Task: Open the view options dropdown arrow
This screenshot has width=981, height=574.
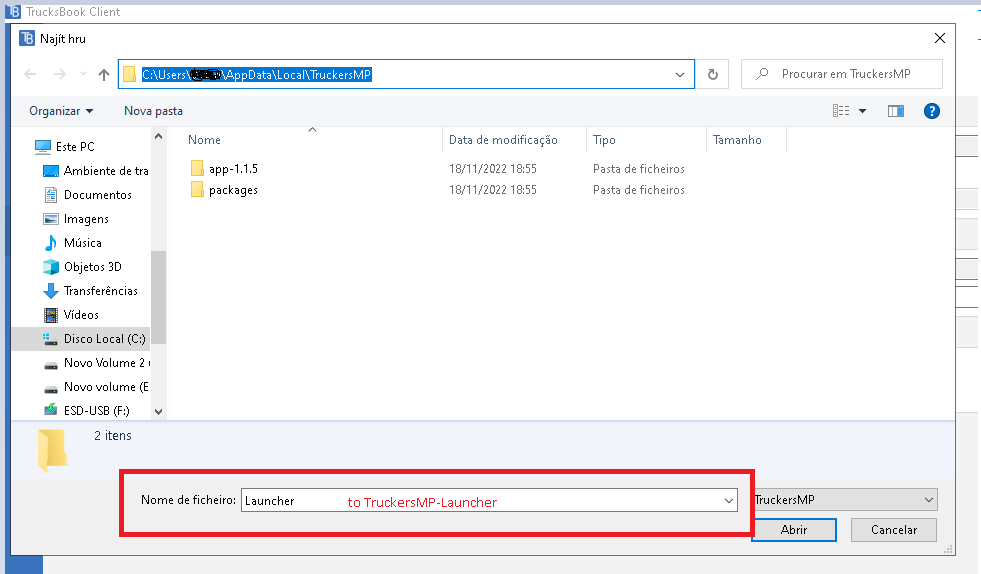Action: (x=862, y=111)
